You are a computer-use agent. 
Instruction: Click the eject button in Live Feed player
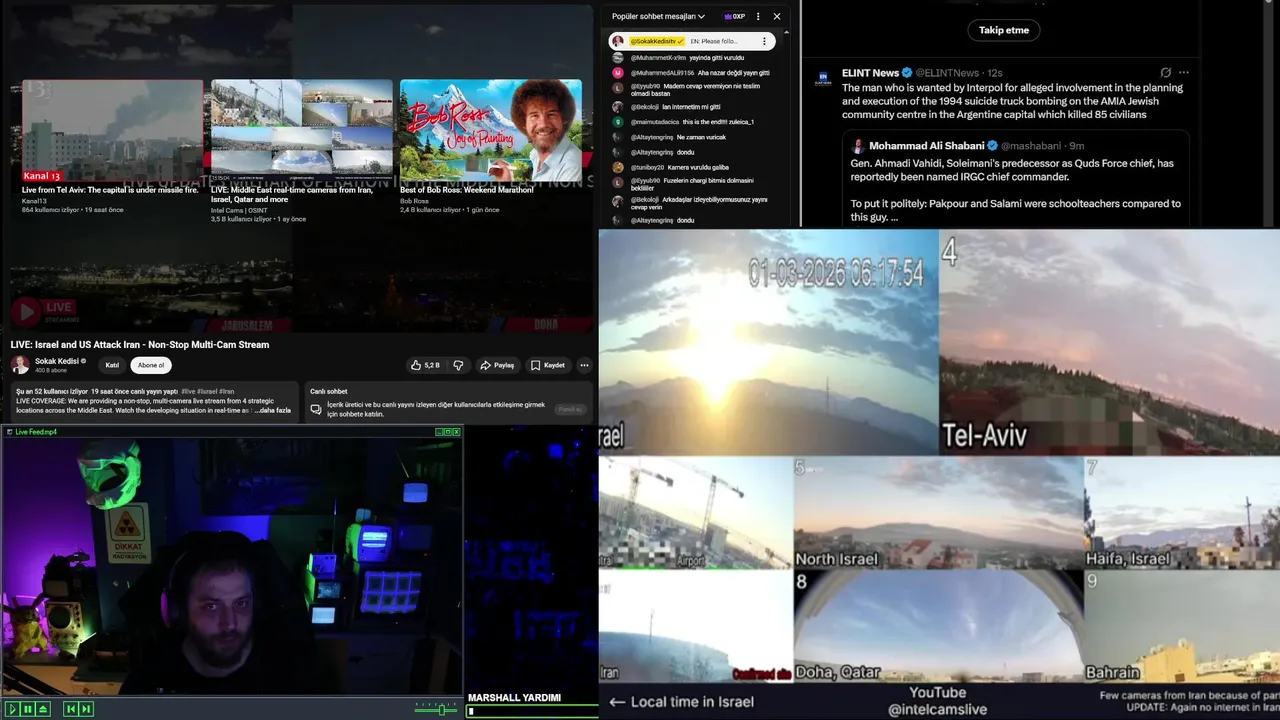[44, 709]
